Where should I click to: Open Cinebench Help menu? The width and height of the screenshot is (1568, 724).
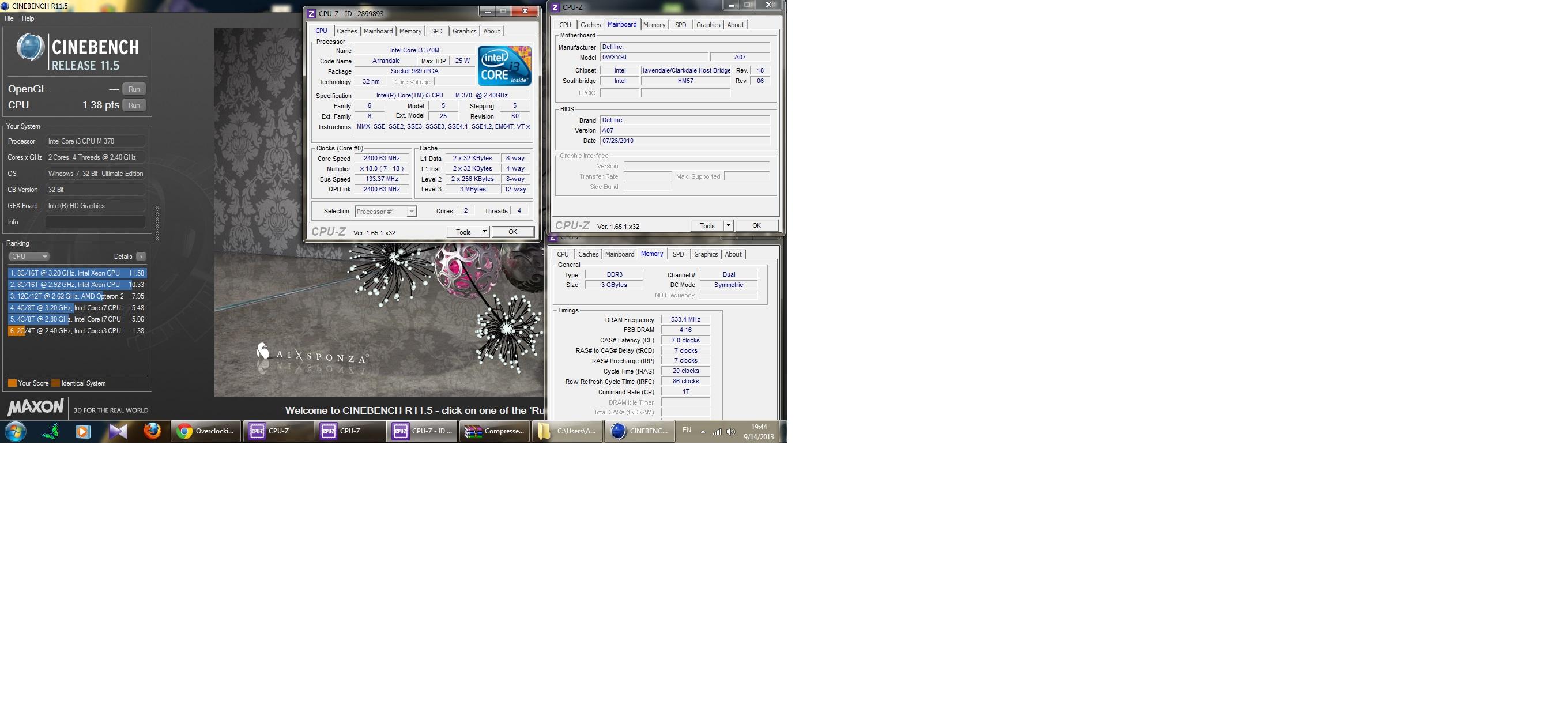[x=28, y=18]
